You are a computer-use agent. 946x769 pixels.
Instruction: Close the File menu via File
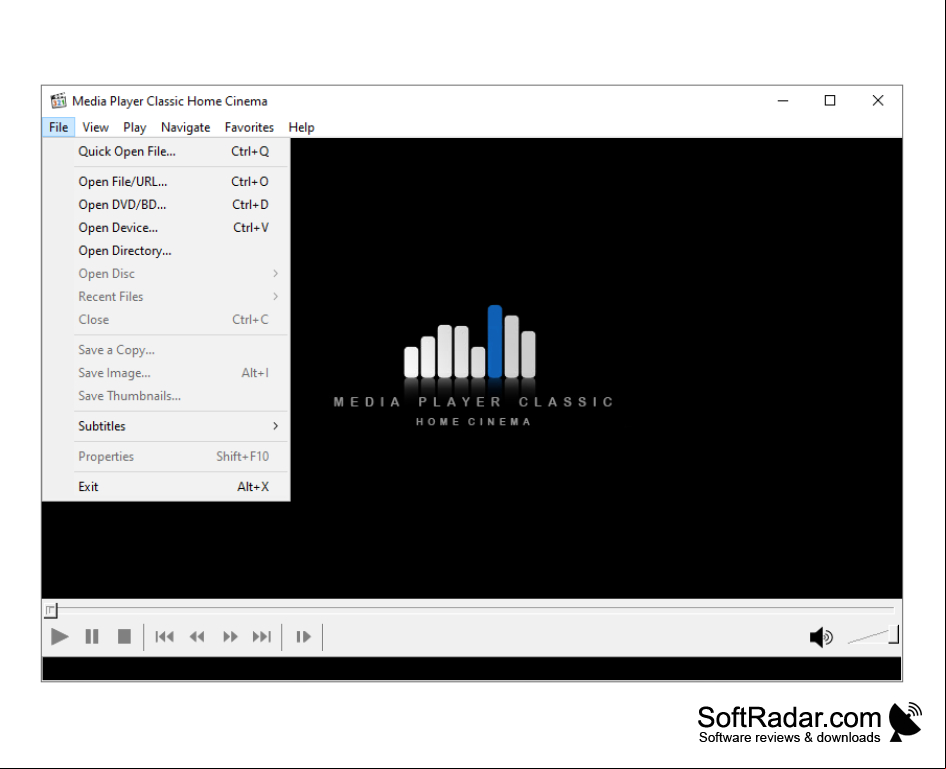tap(59, 127)
